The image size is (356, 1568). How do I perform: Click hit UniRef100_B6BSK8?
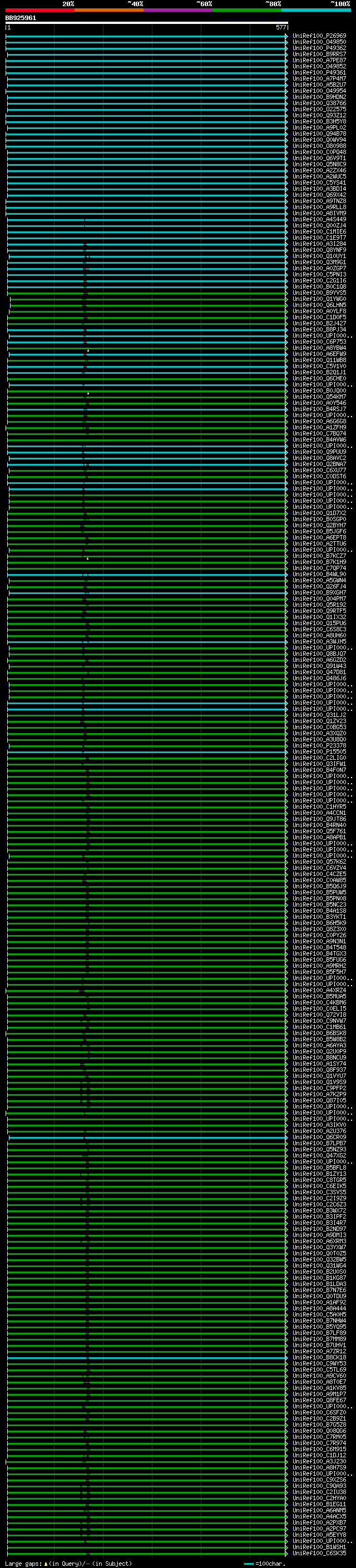pyautogui.click(x=319, y=1033)
